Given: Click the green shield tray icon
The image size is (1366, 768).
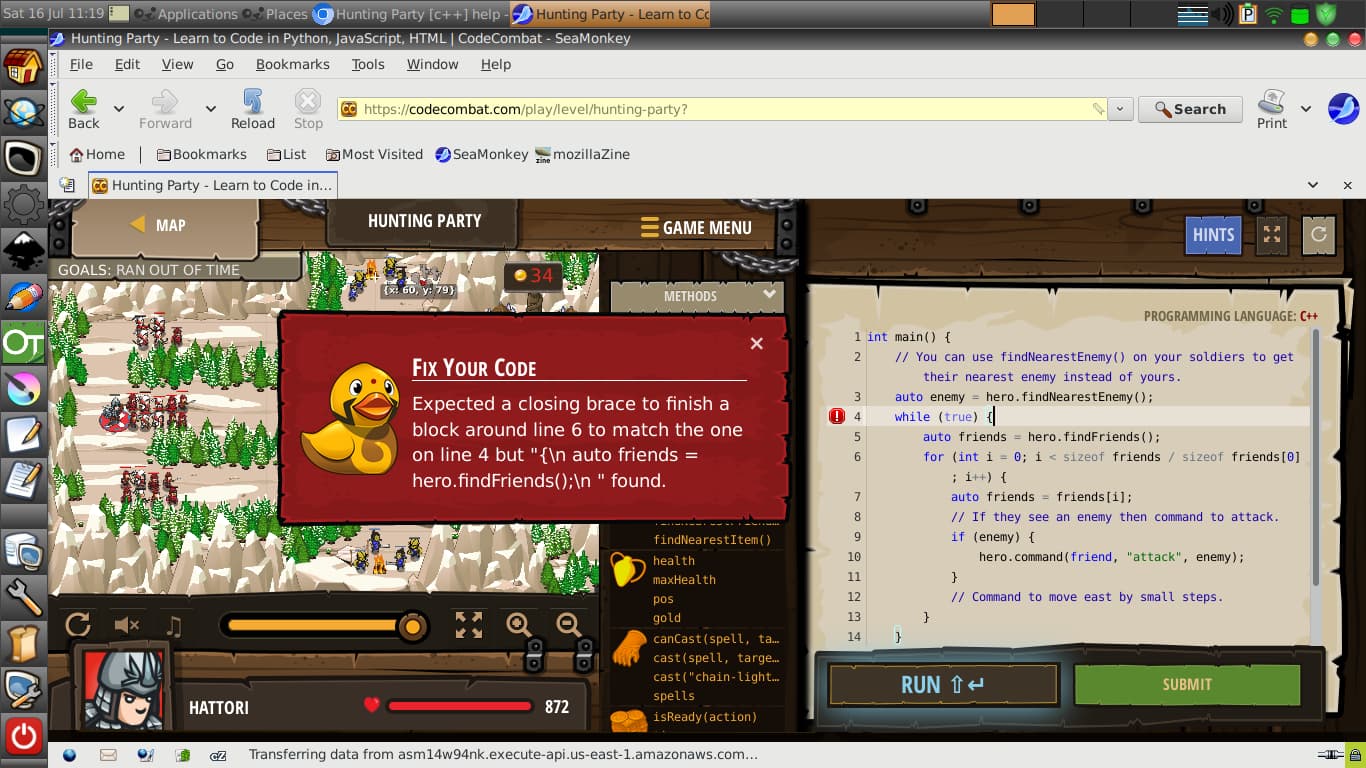Looking at the screenshot, I should (1326, 14).
